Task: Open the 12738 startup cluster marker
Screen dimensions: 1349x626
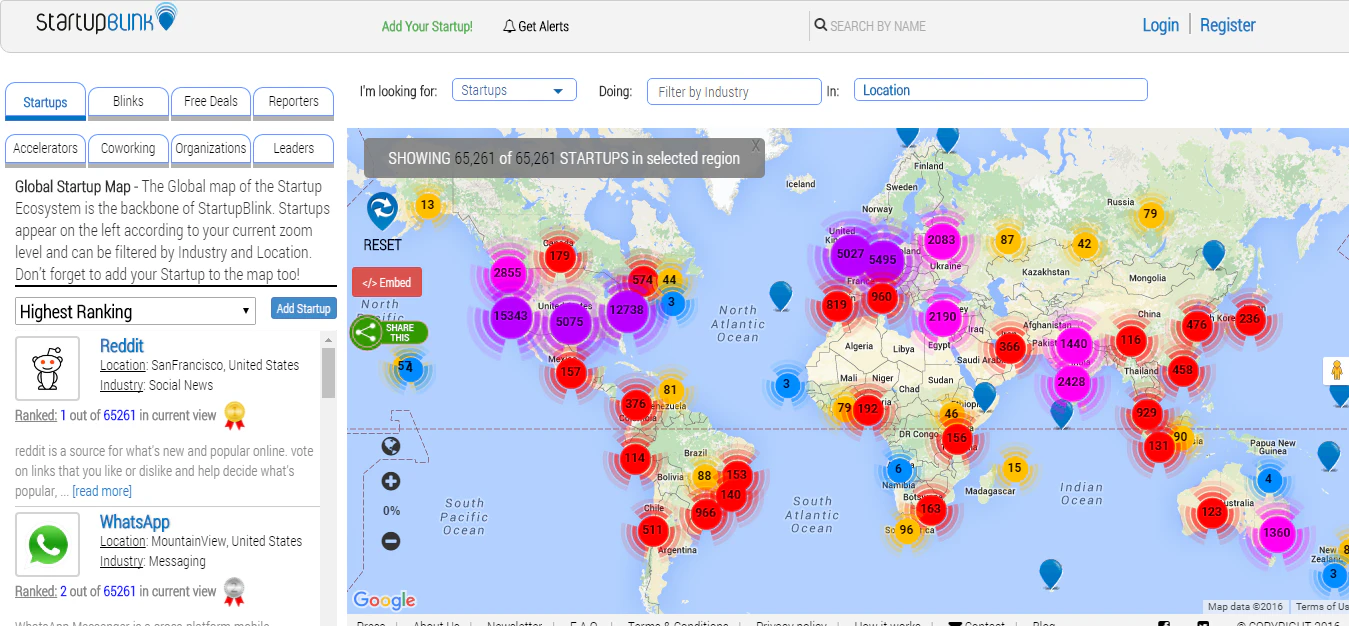Action: [626, 310]
